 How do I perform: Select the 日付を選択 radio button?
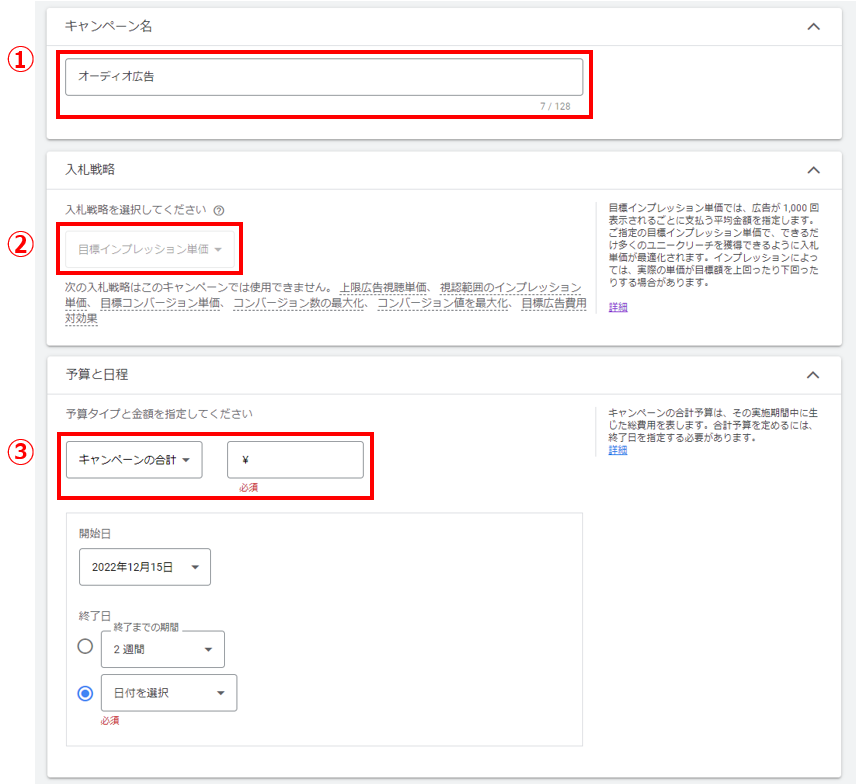tap(86, 693)
